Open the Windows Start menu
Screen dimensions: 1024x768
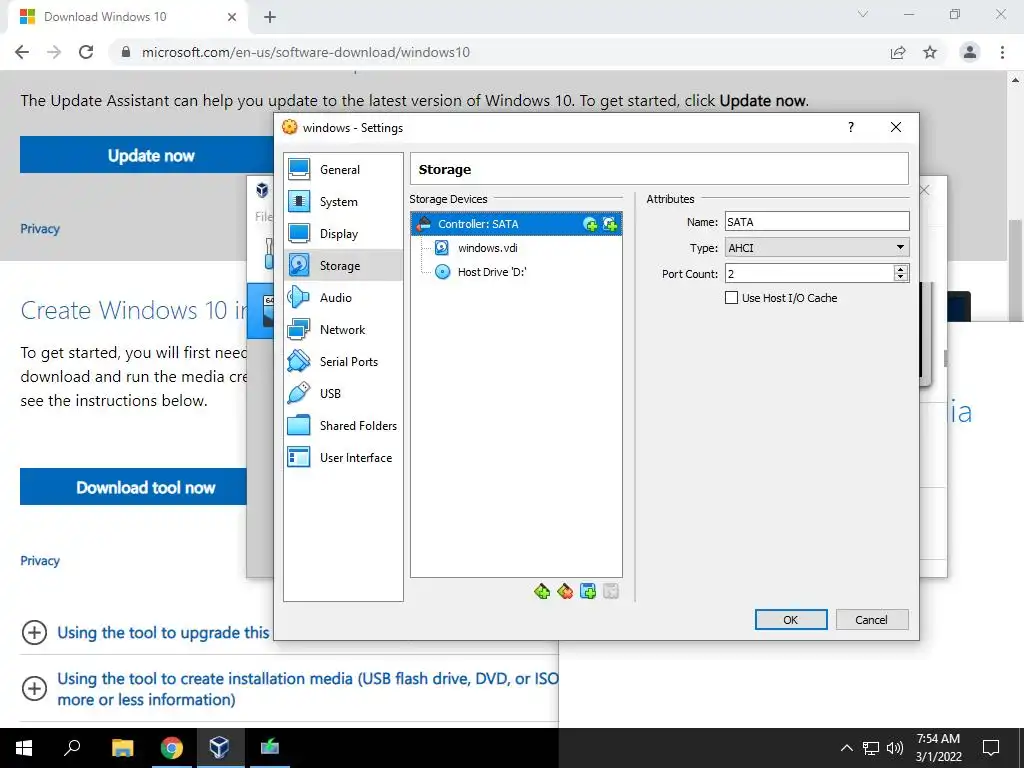[x=24, y=748]
